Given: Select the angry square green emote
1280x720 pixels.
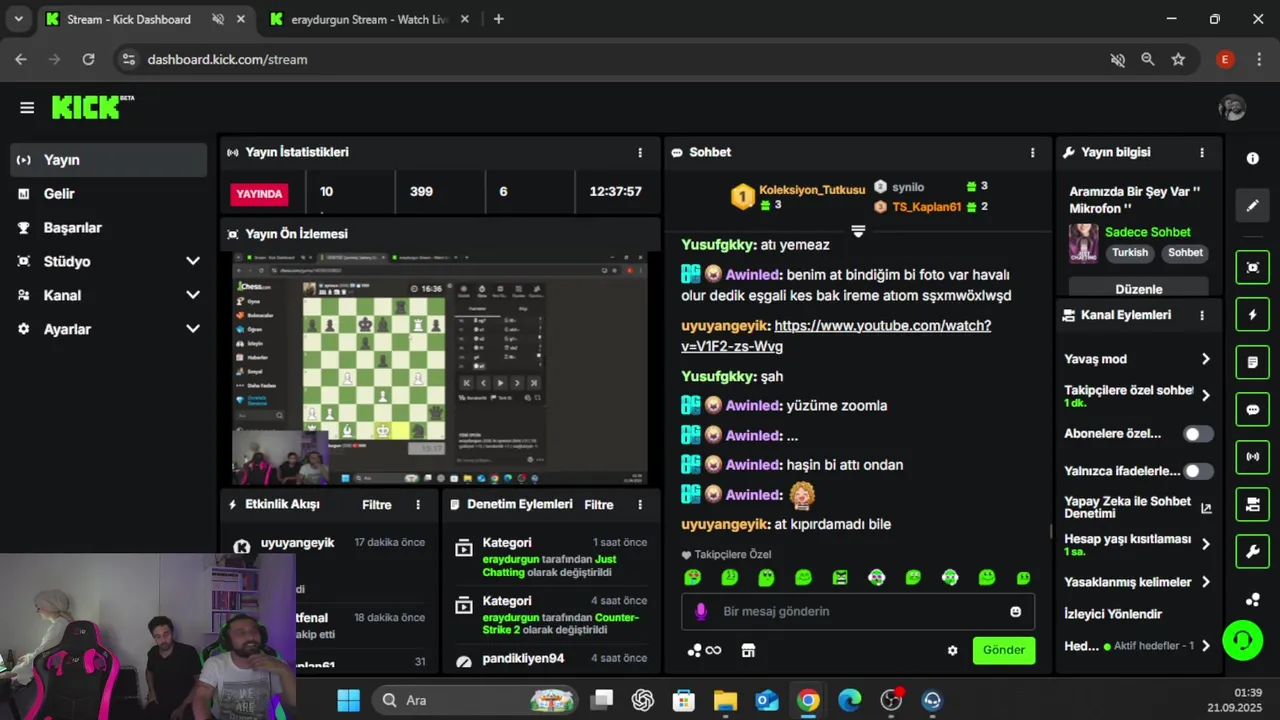Looking at the screenshot, I should coord(840,577).
